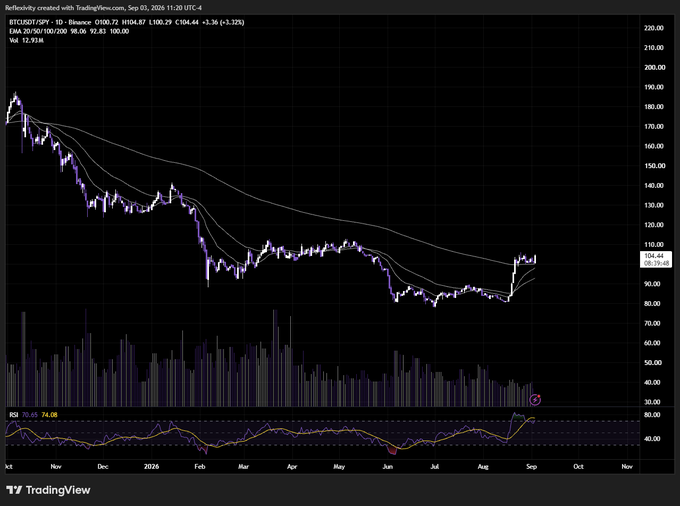Click the 30.00 price axis label

(x=652, y=402)
